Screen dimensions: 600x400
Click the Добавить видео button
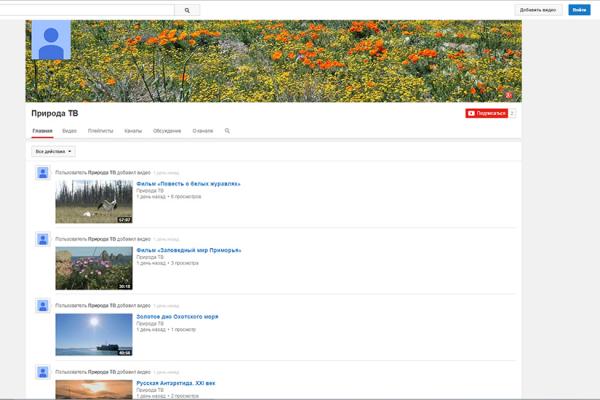point(538,10)
